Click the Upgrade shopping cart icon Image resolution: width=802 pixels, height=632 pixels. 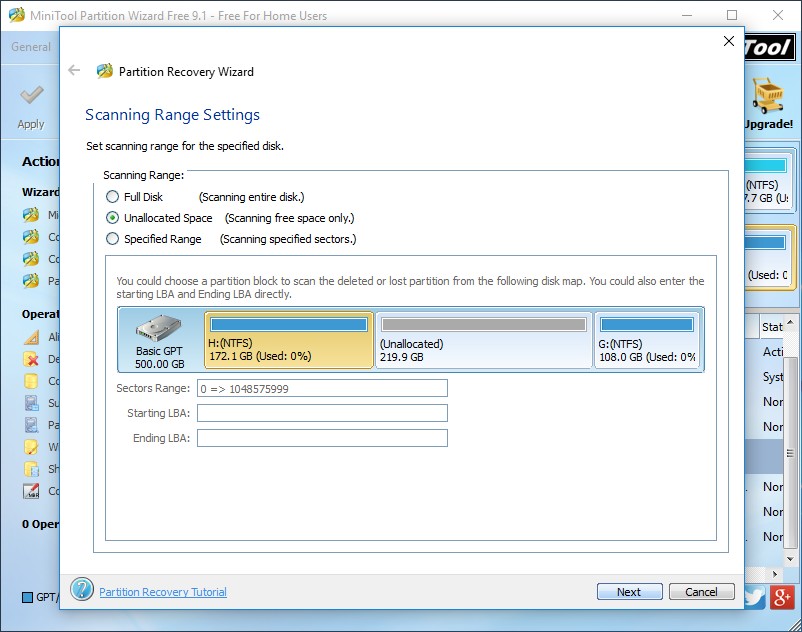(768, 97)
